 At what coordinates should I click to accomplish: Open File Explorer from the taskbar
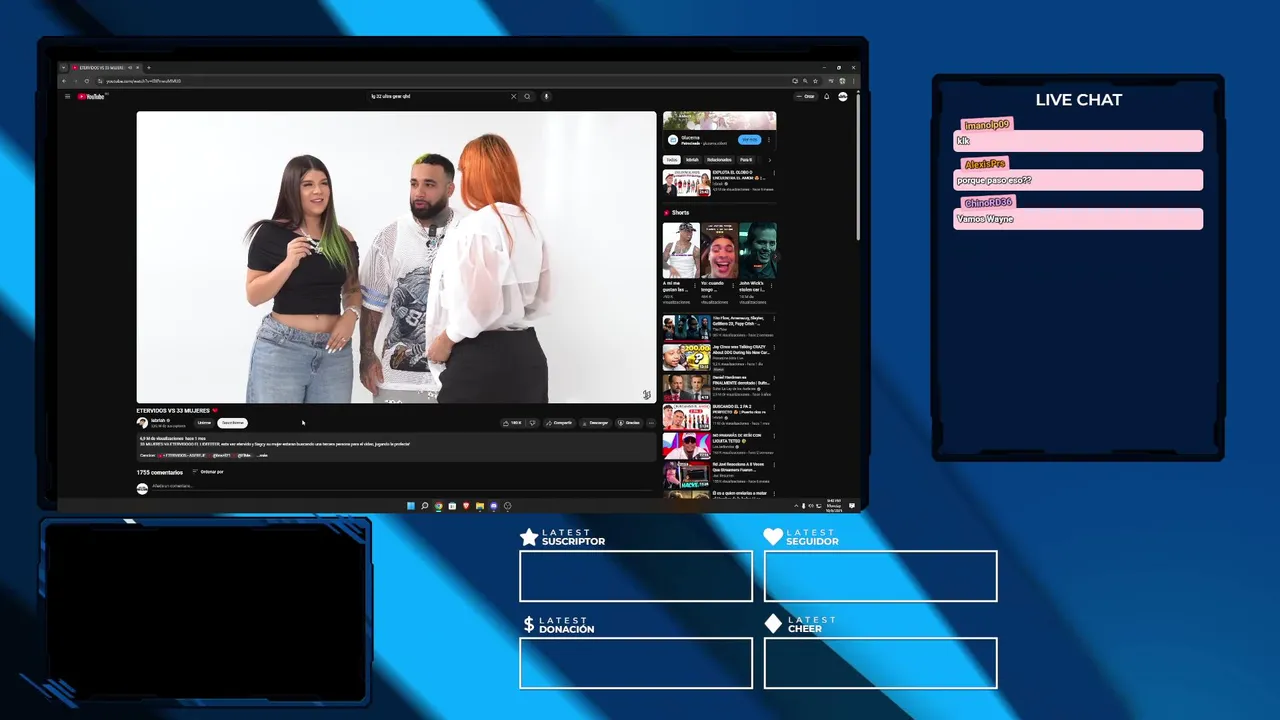480,506
